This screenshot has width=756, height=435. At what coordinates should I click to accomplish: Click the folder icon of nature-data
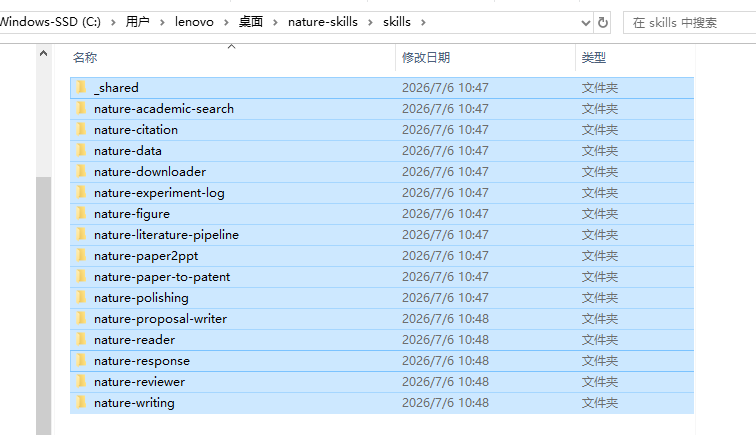81,150
